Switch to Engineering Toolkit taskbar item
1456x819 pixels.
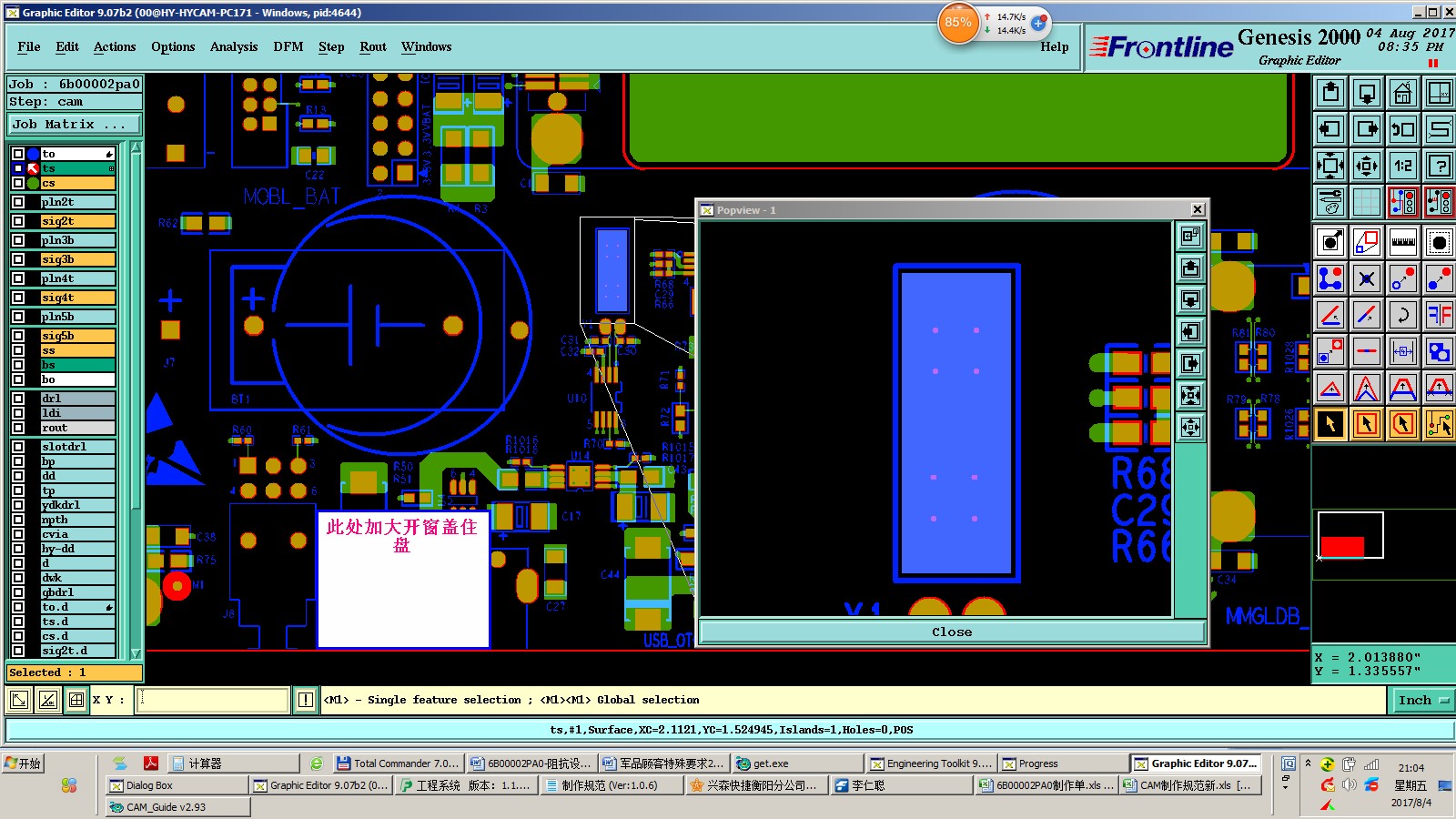(929, 763)
